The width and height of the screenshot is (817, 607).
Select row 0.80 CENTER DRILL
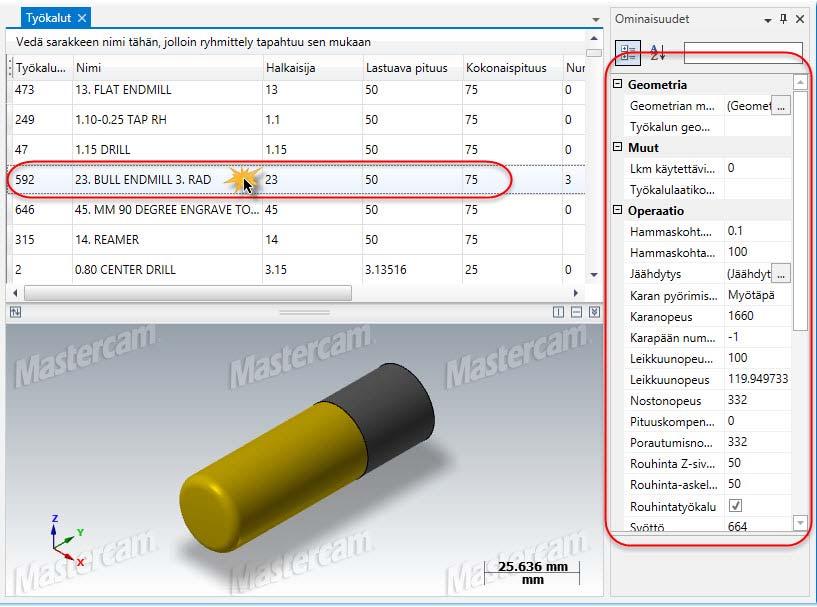(296, 269)
